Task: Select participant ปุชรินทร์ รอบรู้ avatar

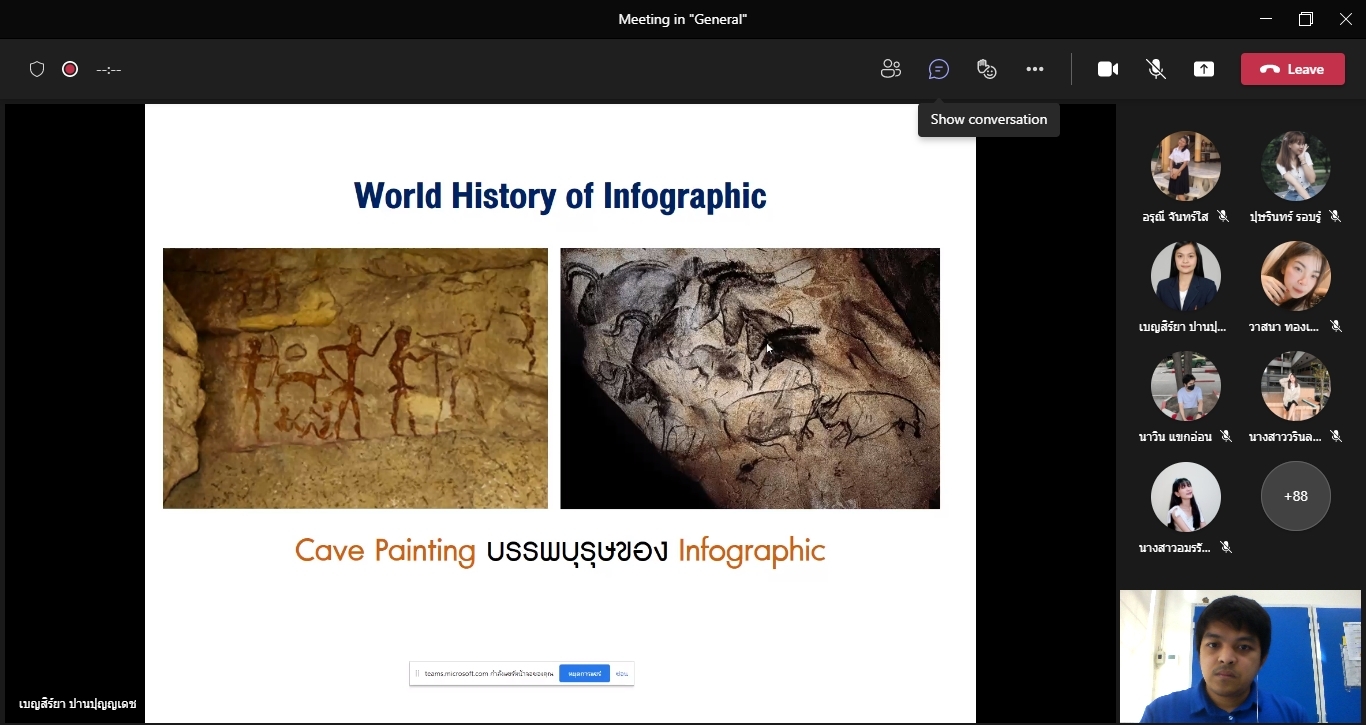Action: (1296, 166)
